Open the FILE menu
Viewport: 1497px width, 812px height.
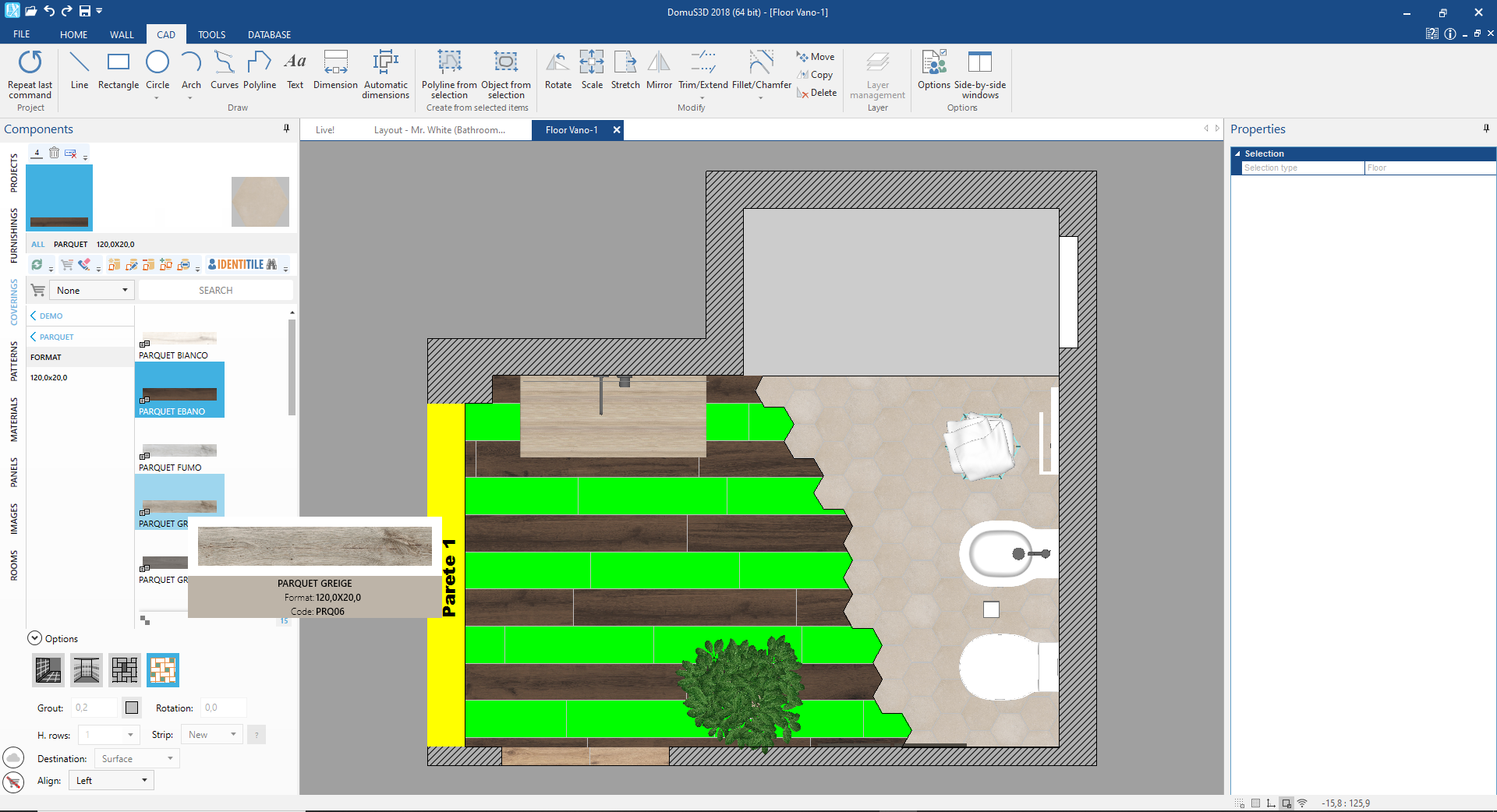(22, 34)
